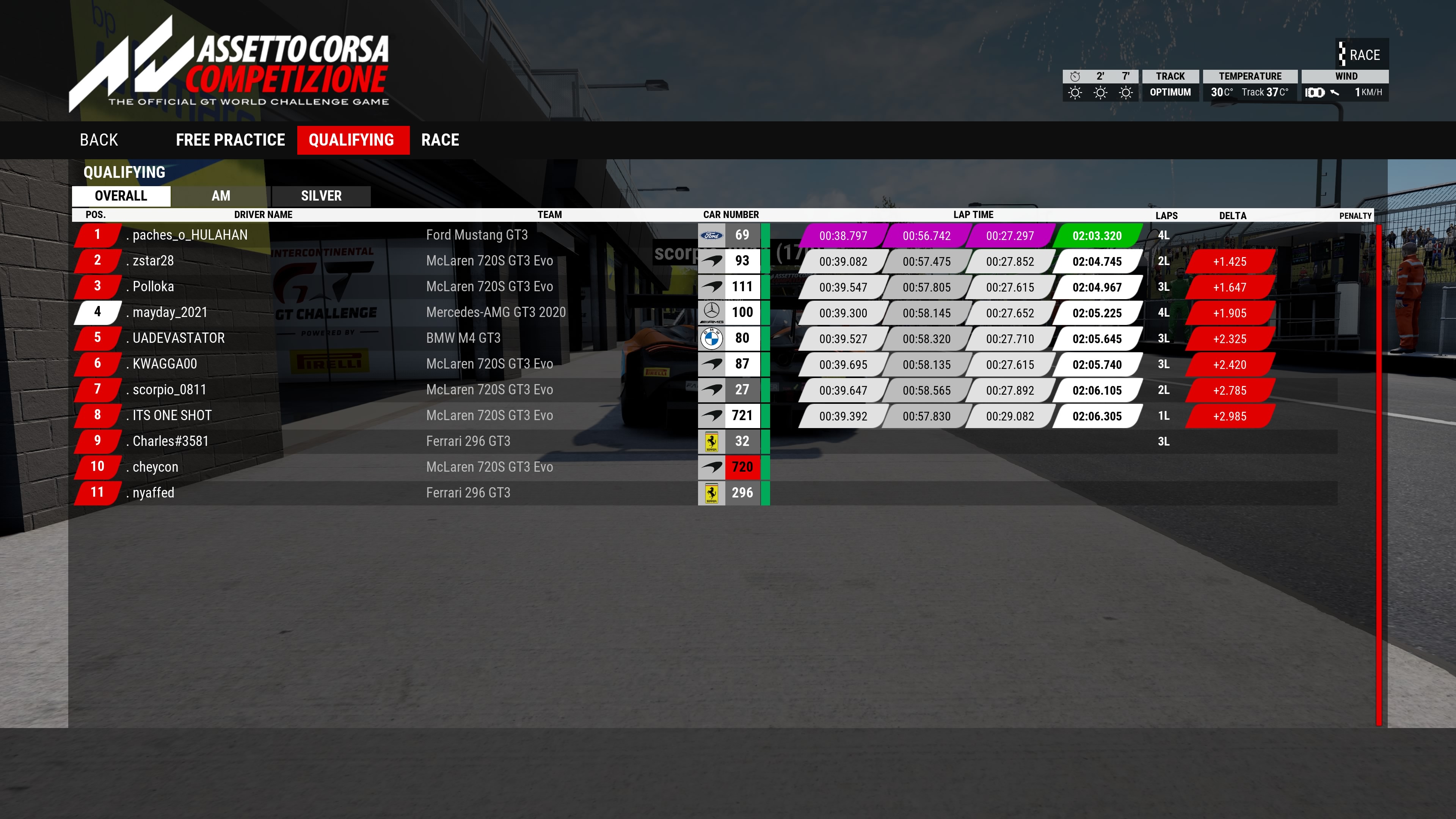
Task: Click the McLaren logo beside car 87
Action: pos(712,364)
